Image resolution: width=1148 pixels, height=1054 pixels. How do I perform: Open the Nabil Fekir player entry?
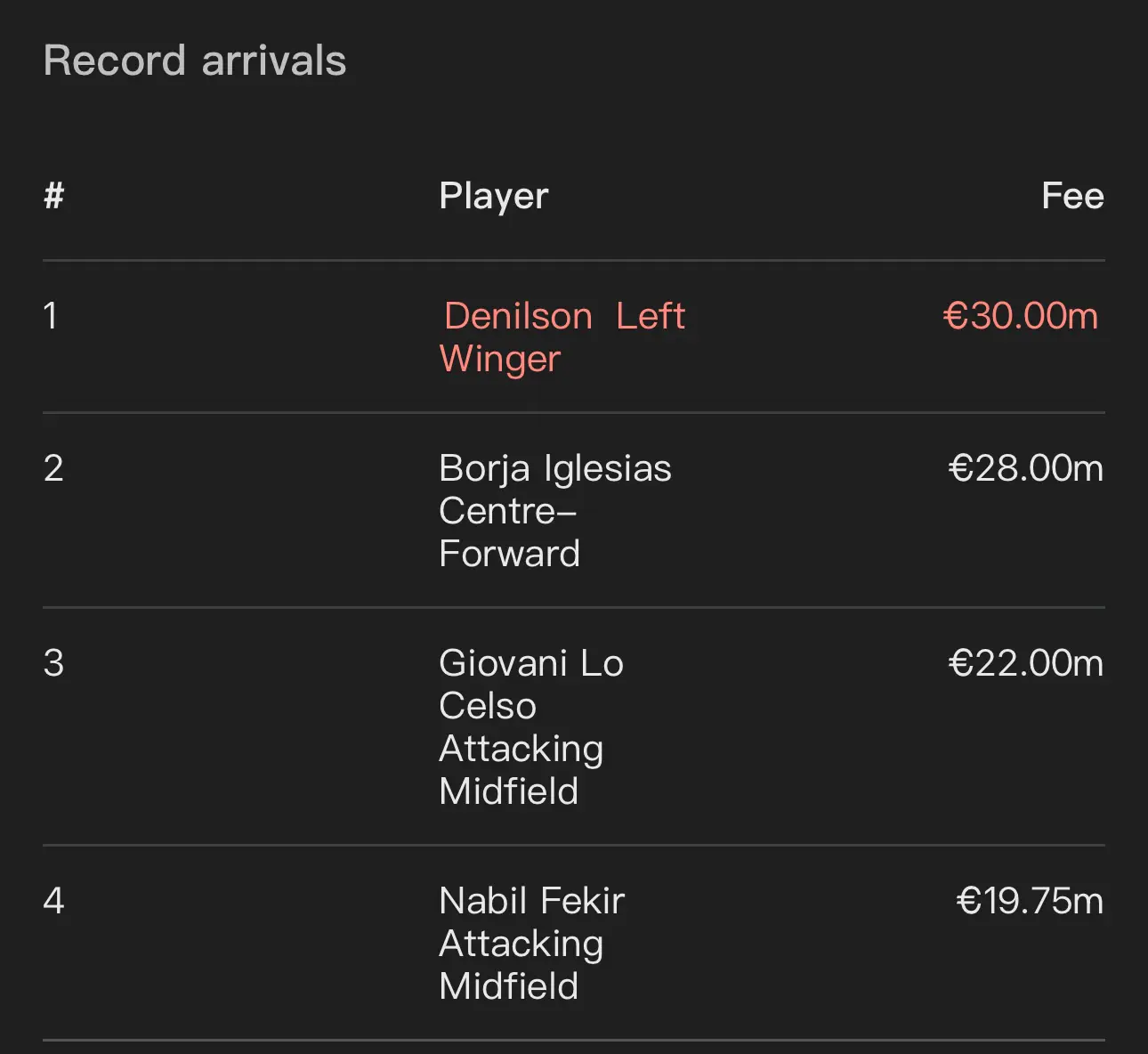tap(532, 901)
